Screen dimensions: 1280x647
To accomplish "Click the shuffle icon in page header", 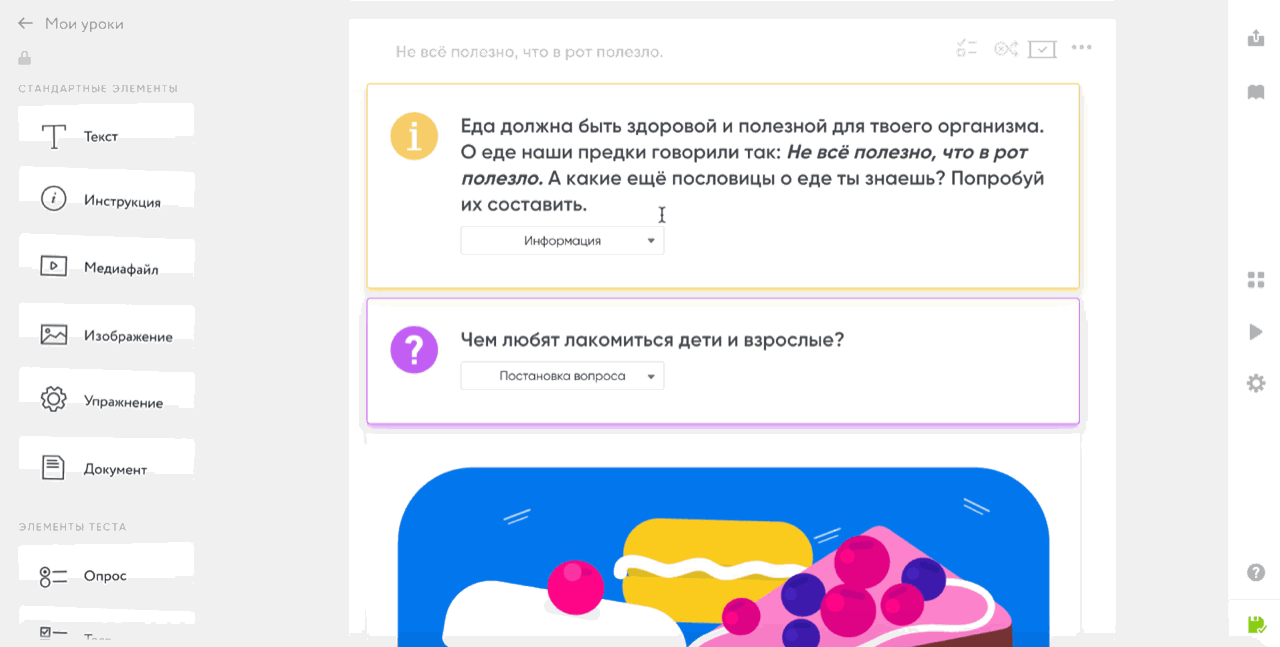I will click(x=1005, y=48).
